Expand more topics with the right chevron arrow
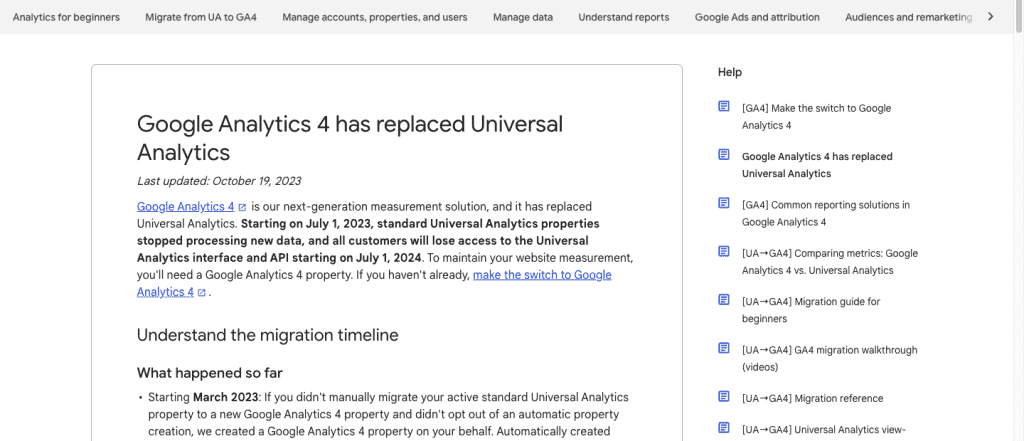Screen dimensions: 1024x441 [991, 17]
